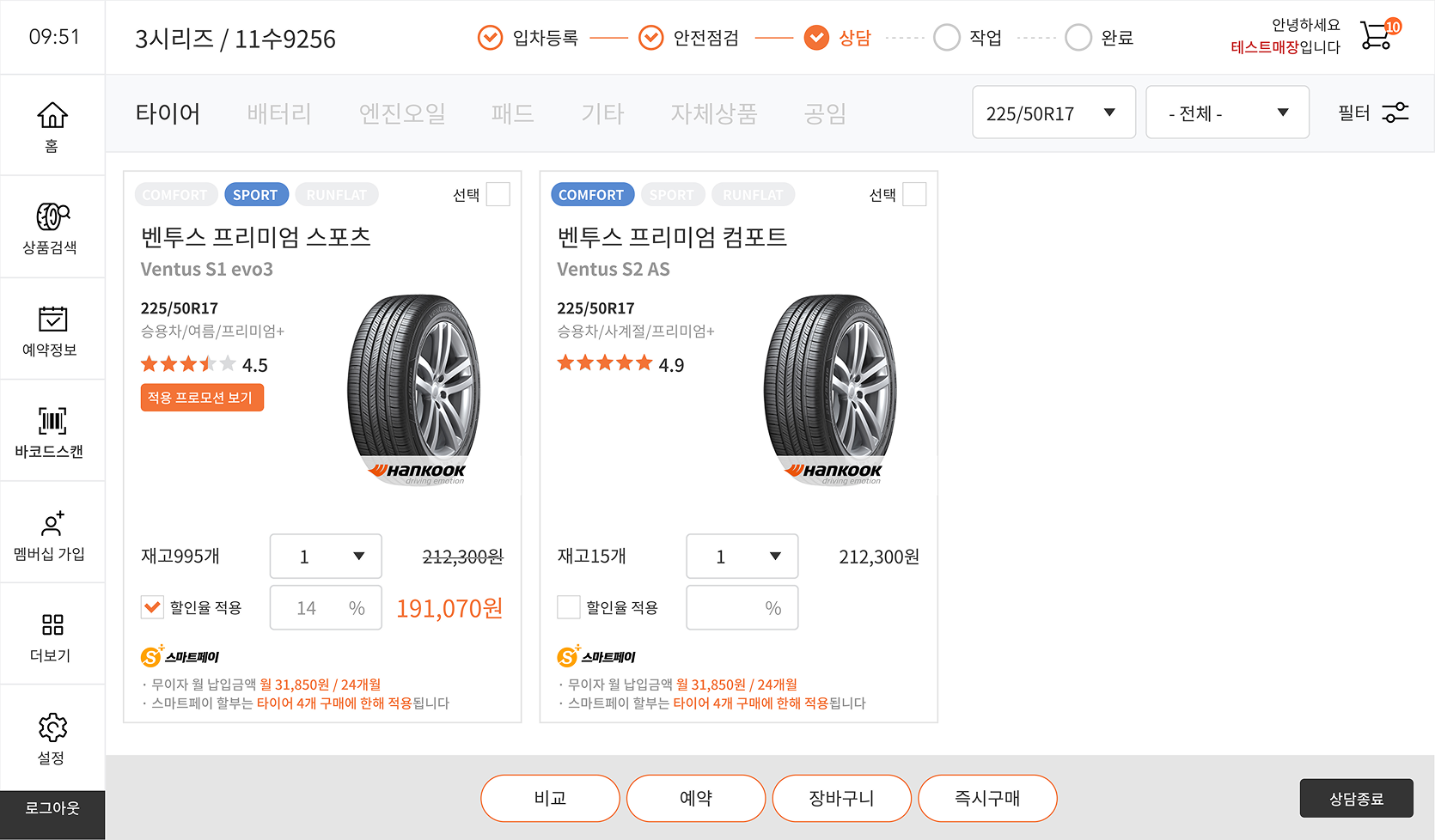Toggle COMFORT tag on 벤투스 프리미엄 컴포트 card
1435x840 pixels.
point(591,195)
